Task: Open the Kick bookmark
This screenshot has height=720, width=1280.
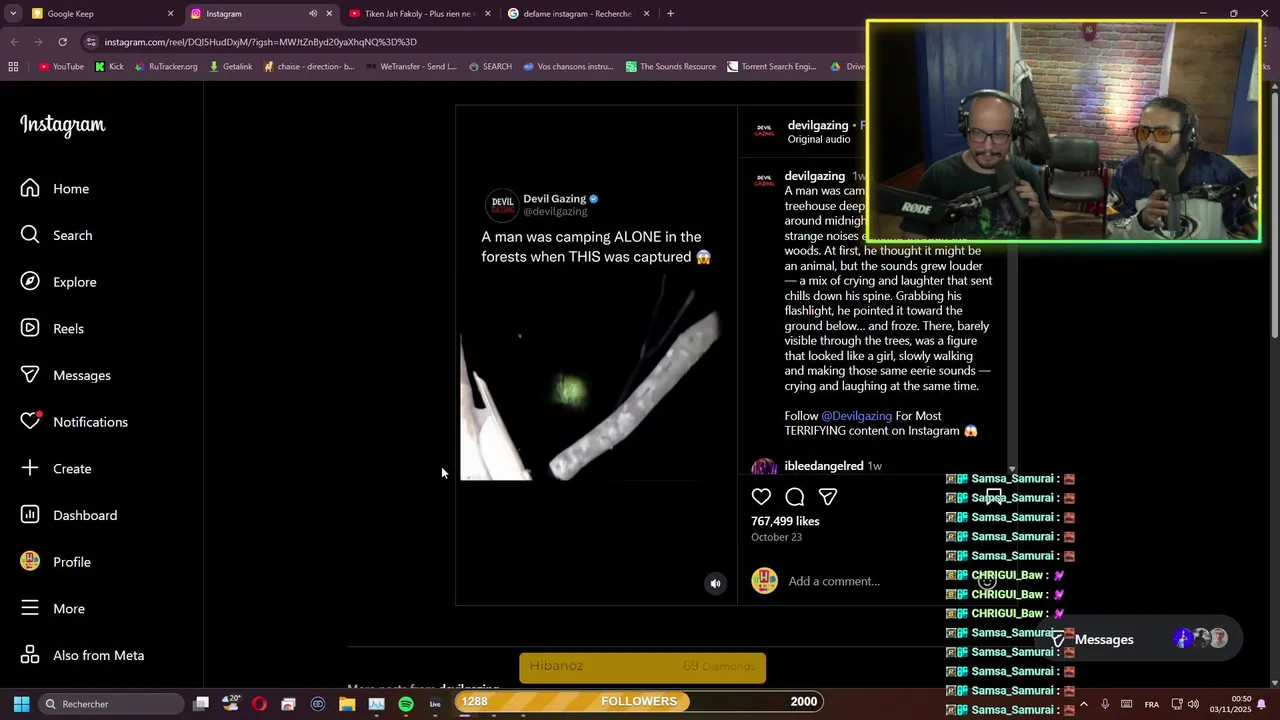Action: 109,67
